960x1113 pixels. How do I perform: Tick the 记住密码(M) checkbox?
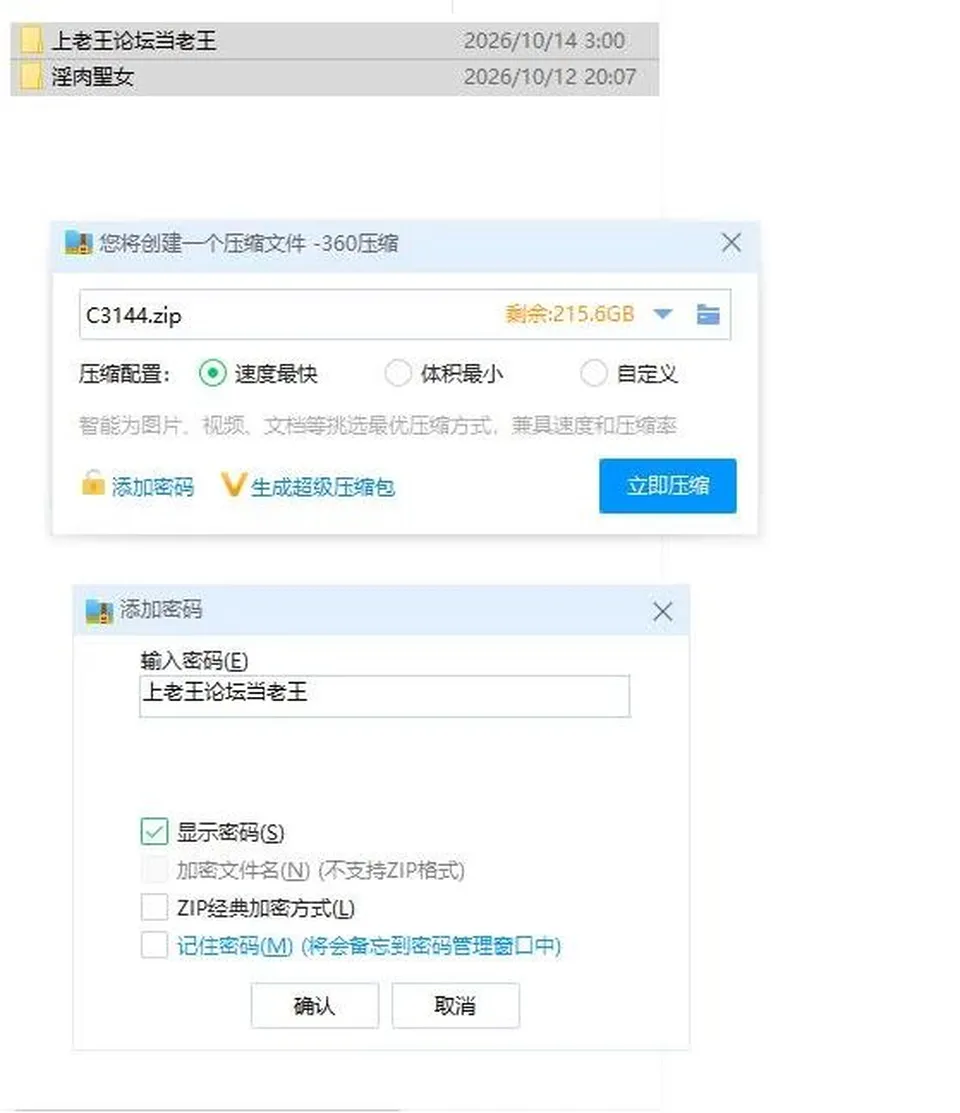(x=154, y=945)
